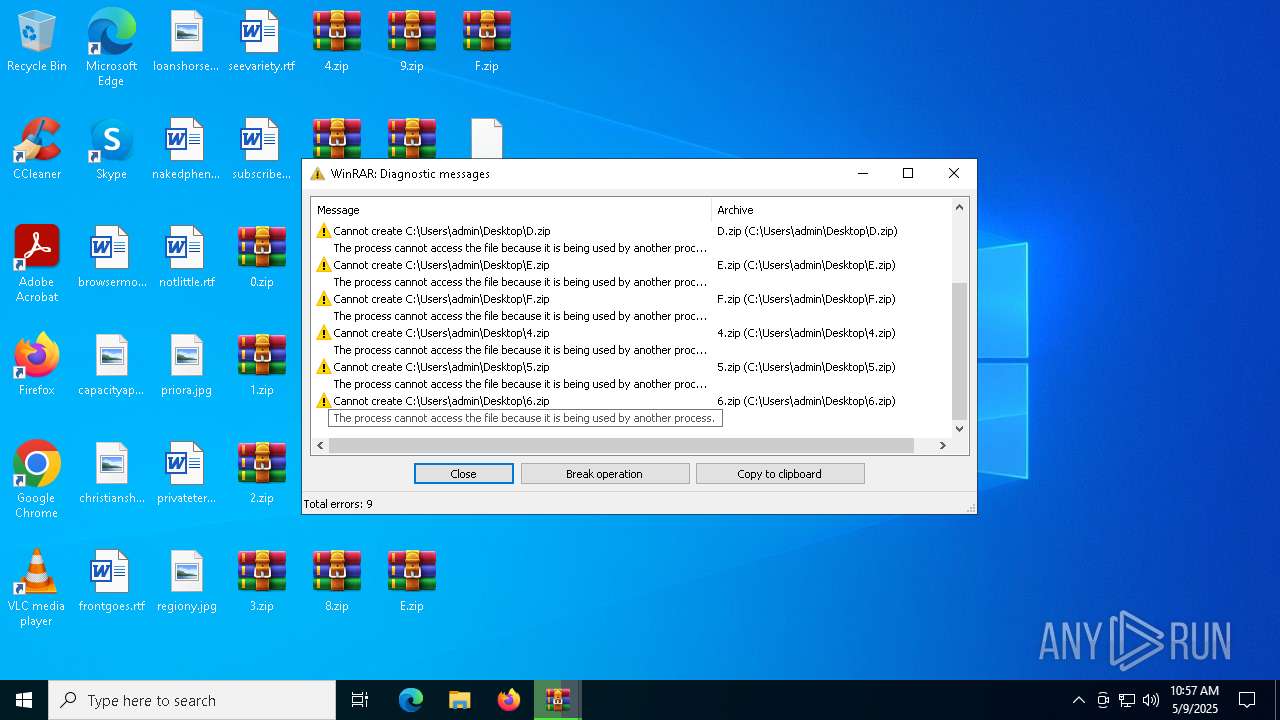Open VLC media player shortcut
Image resolution: width=1280 pixels, height=720 pixels.
point(37,588)
